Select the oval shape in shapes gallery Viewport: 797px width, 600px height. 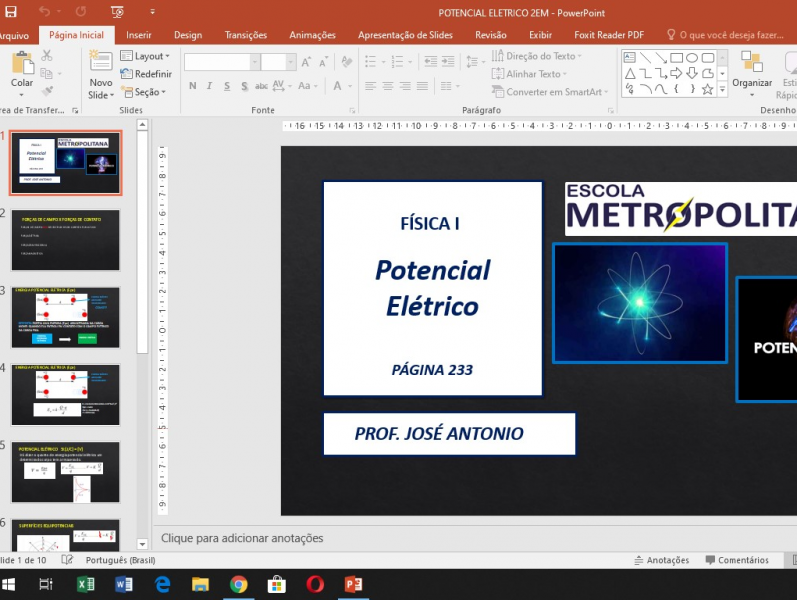(x=692, y=57)
